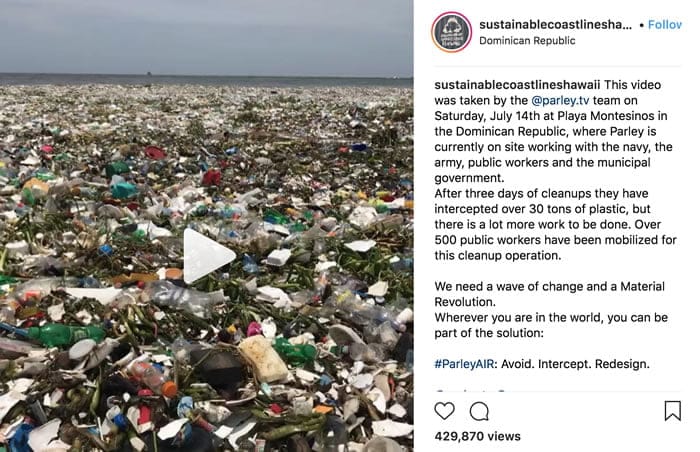Click the 'part of the solution:' caption line
Viewport: 700px width, 452px height.
tap(489, 333)
